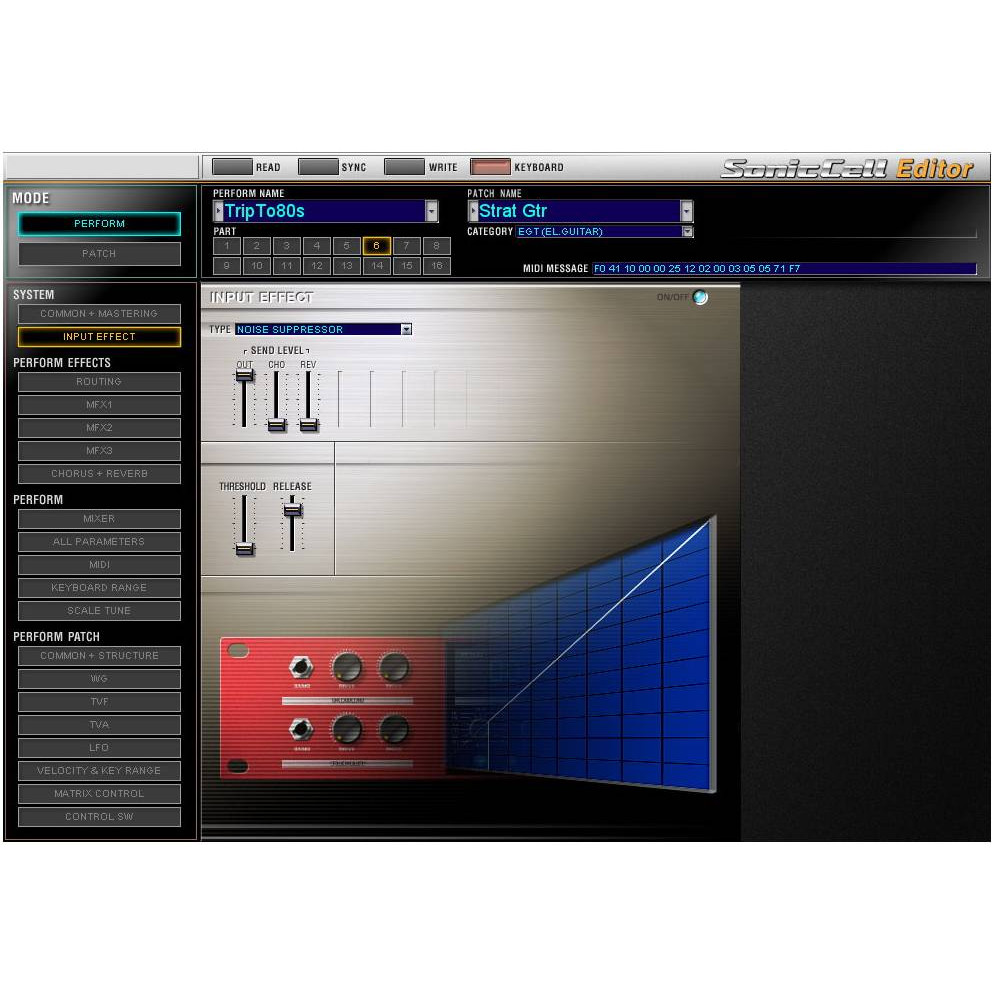Expand the Category EGT (EL.GUITAR) dropdown
The image size is (994, 994).
[688, 231]
